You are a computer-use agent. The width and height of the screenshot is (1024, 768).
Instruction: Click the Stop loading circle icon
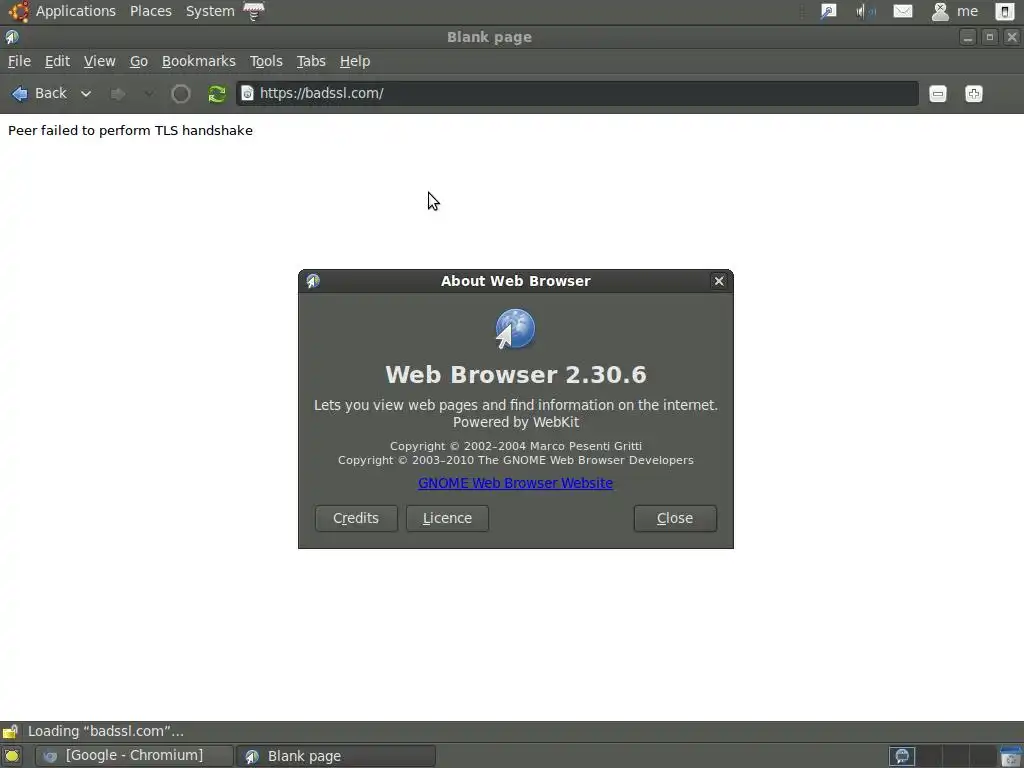(x=181, y=94)
